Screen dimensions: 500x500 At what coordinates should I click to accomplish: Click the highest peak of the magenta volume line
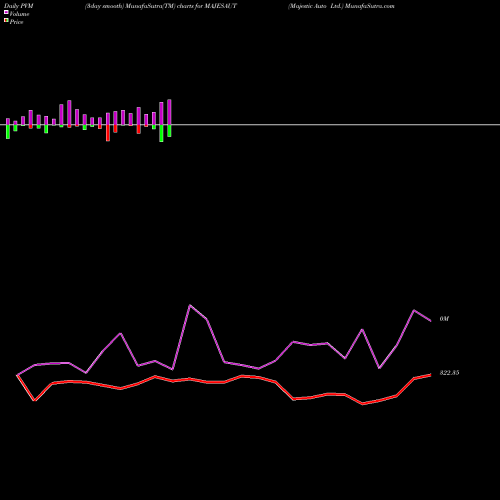point(190,305)
